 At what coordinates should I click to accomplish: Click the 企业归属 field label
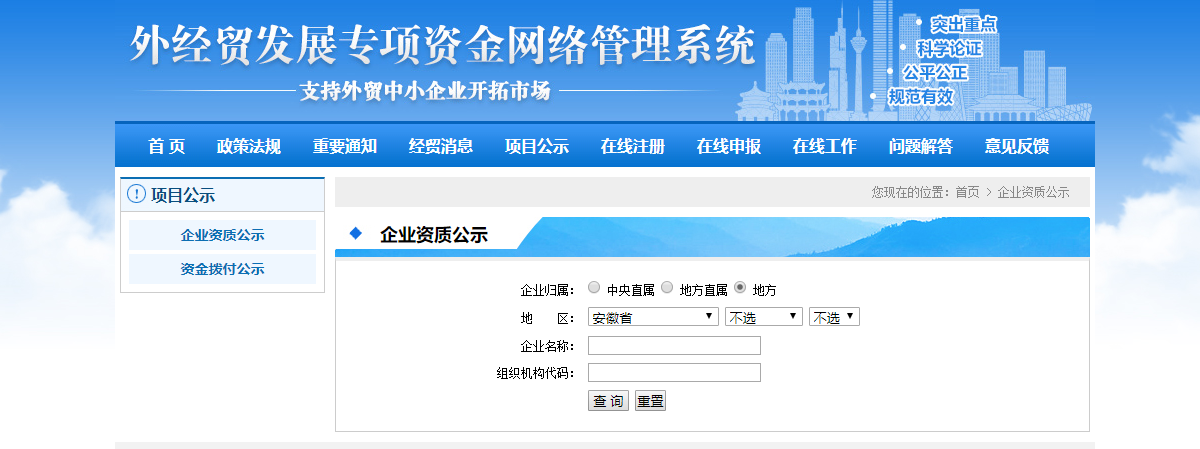coord(546,290)
